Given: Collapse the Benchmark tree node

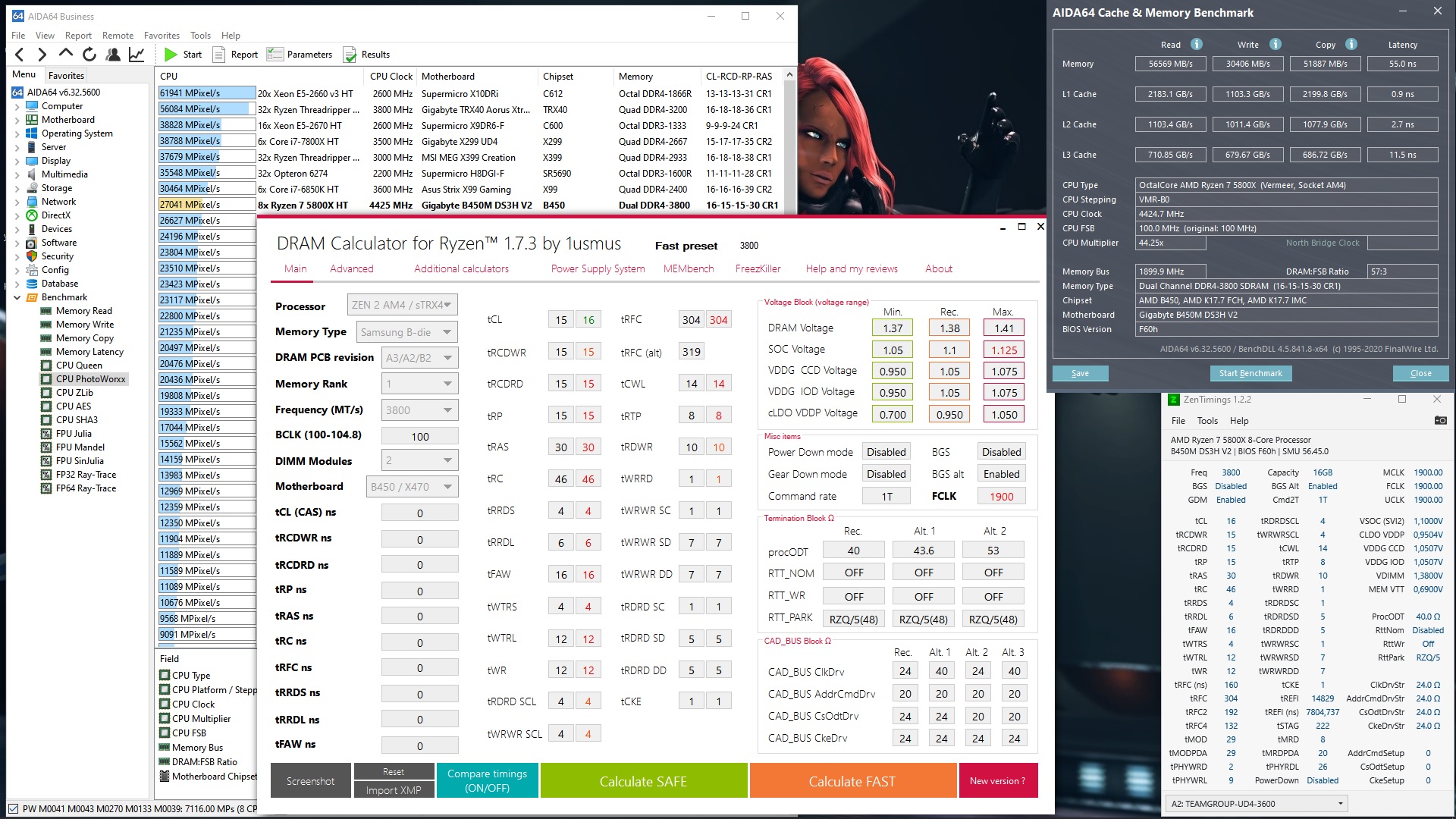Looking at the screenshot, I should click(17, 297).
